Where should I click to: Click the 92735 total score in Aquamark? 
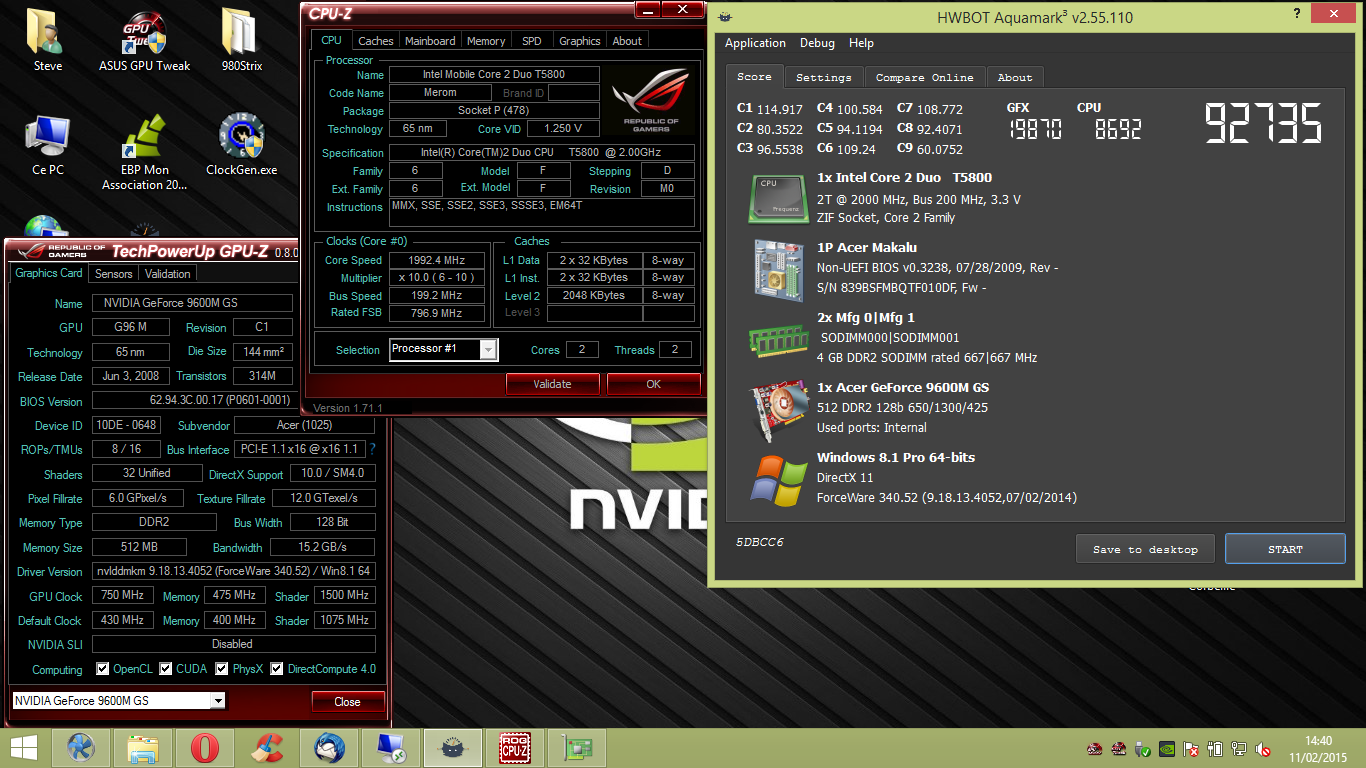coord(1263,122)
